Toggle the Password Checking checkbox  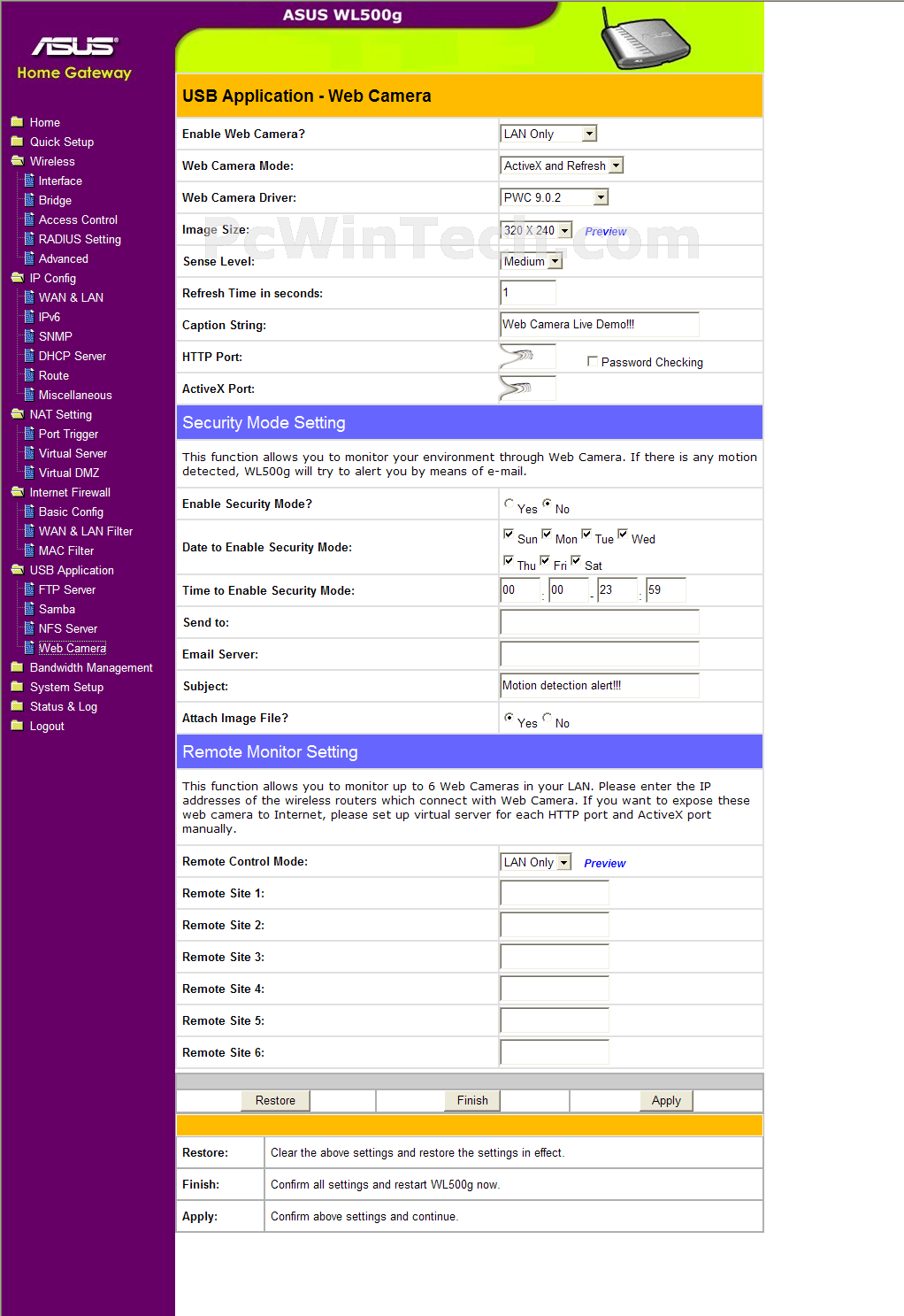tap(593, 361)
